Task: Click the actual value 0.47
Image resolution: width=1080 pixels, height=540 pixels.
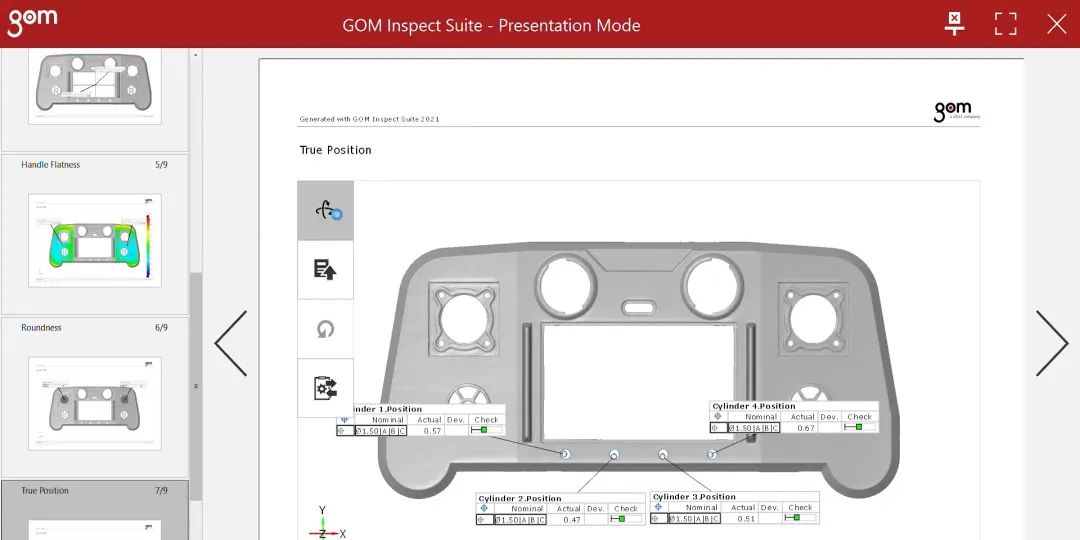Action: [572, 519]
